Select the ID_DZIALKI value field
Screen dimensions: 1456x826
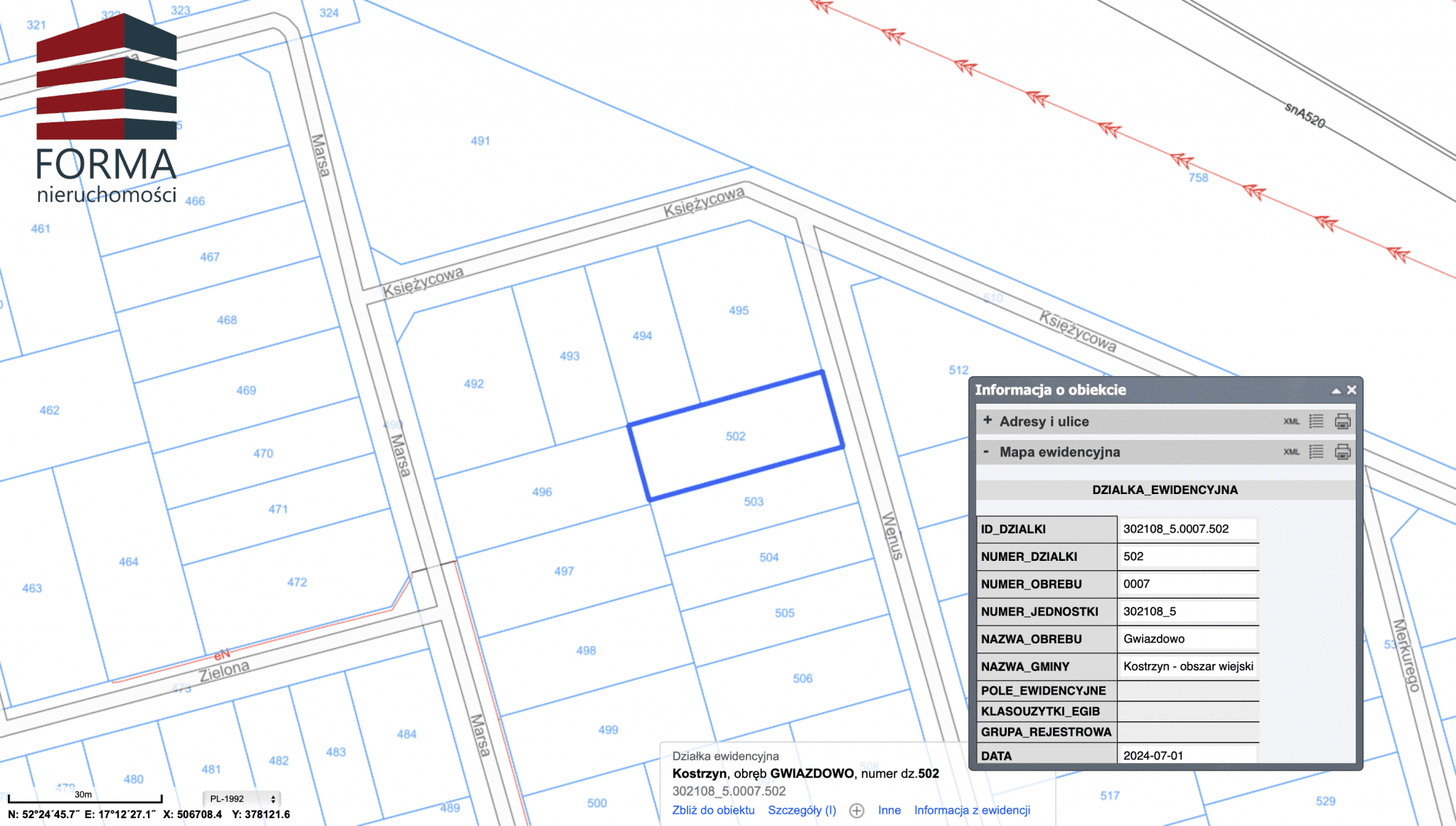[1187, 529]
